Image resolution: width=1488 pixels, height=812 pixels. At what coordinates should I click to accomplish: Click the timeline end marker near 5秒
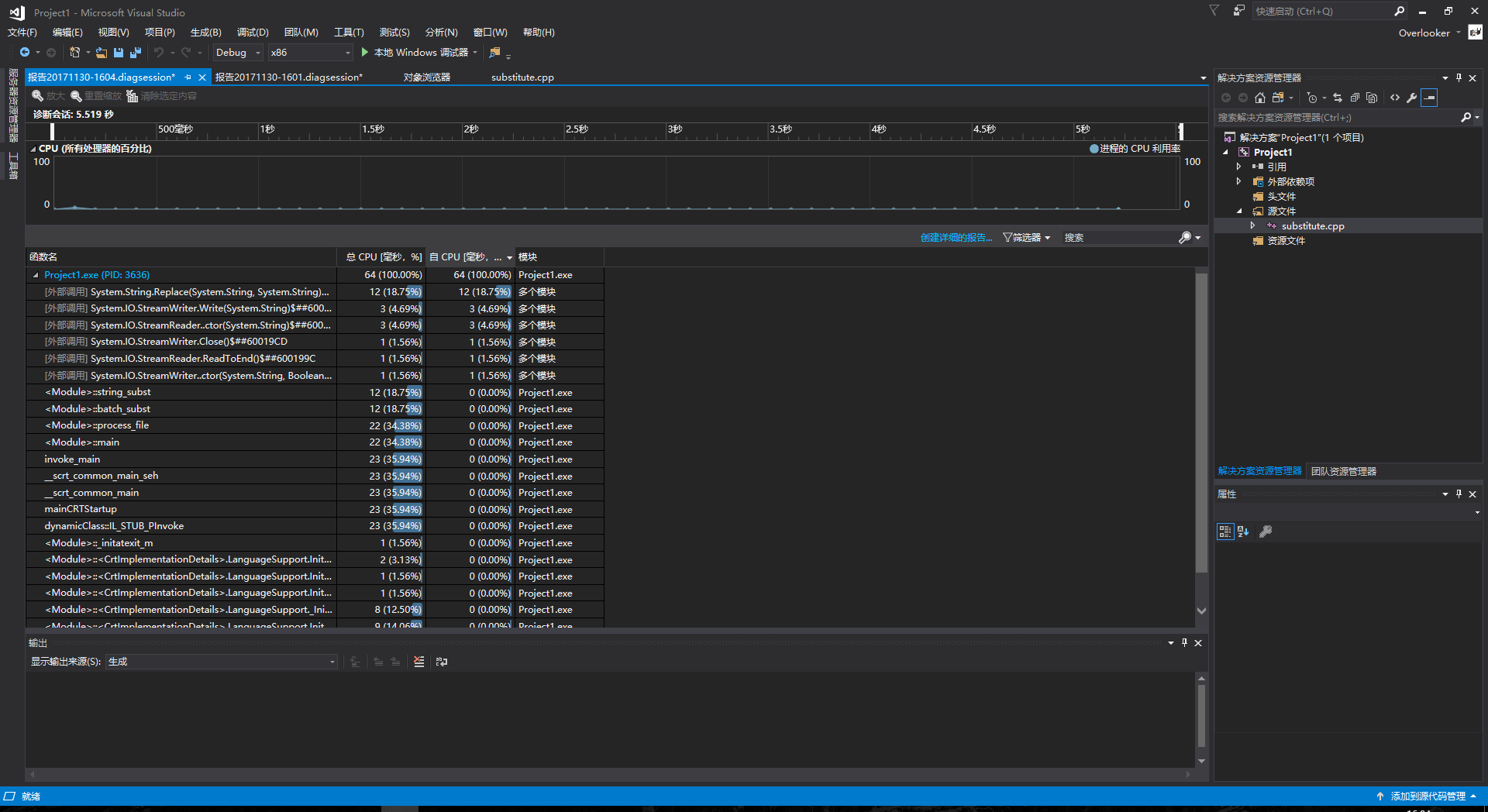[x=1180, y=130]
